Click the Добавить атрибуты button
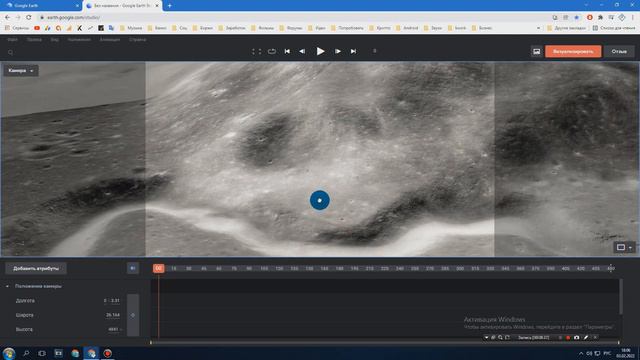The image size is (640, 360). (x=36, y=269)
